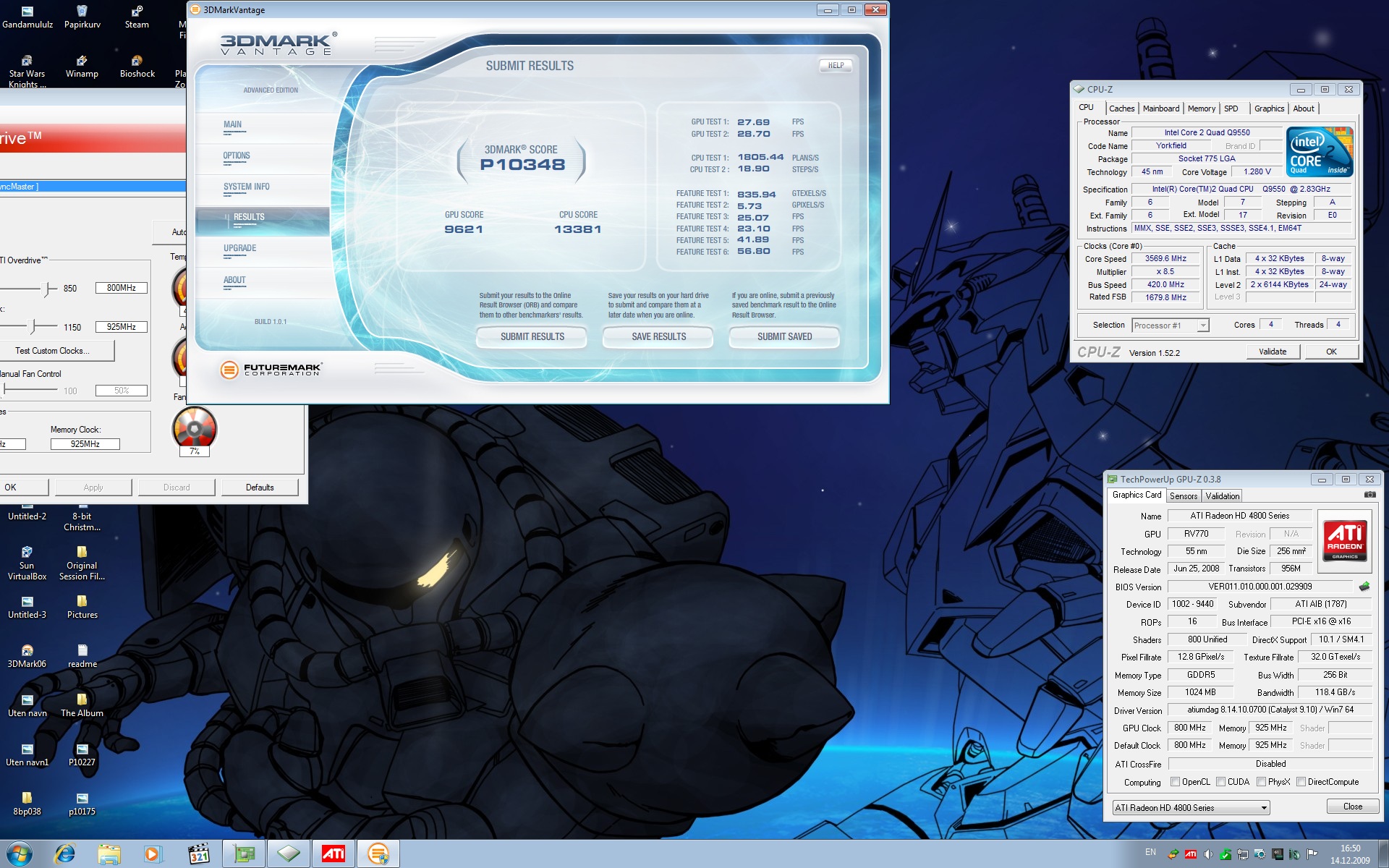Screen dimensions: 1389x868
Task: Click the Windows Start orb
Action: (19, 854)
